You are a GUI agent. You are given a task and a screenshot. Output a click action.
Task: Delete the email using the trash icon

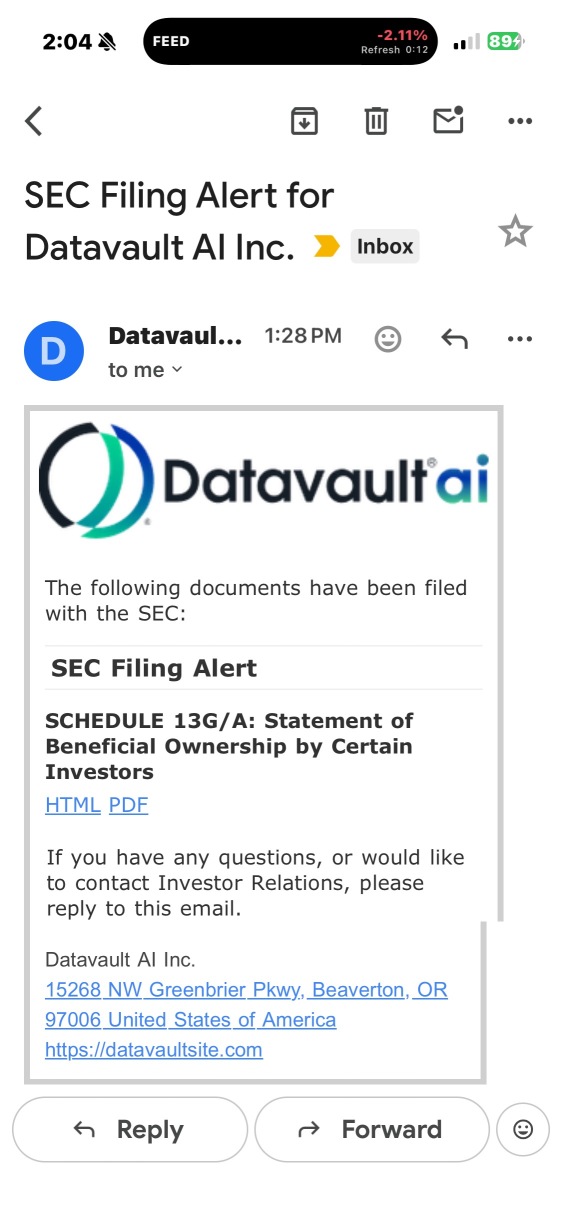[x=376, y=121]
